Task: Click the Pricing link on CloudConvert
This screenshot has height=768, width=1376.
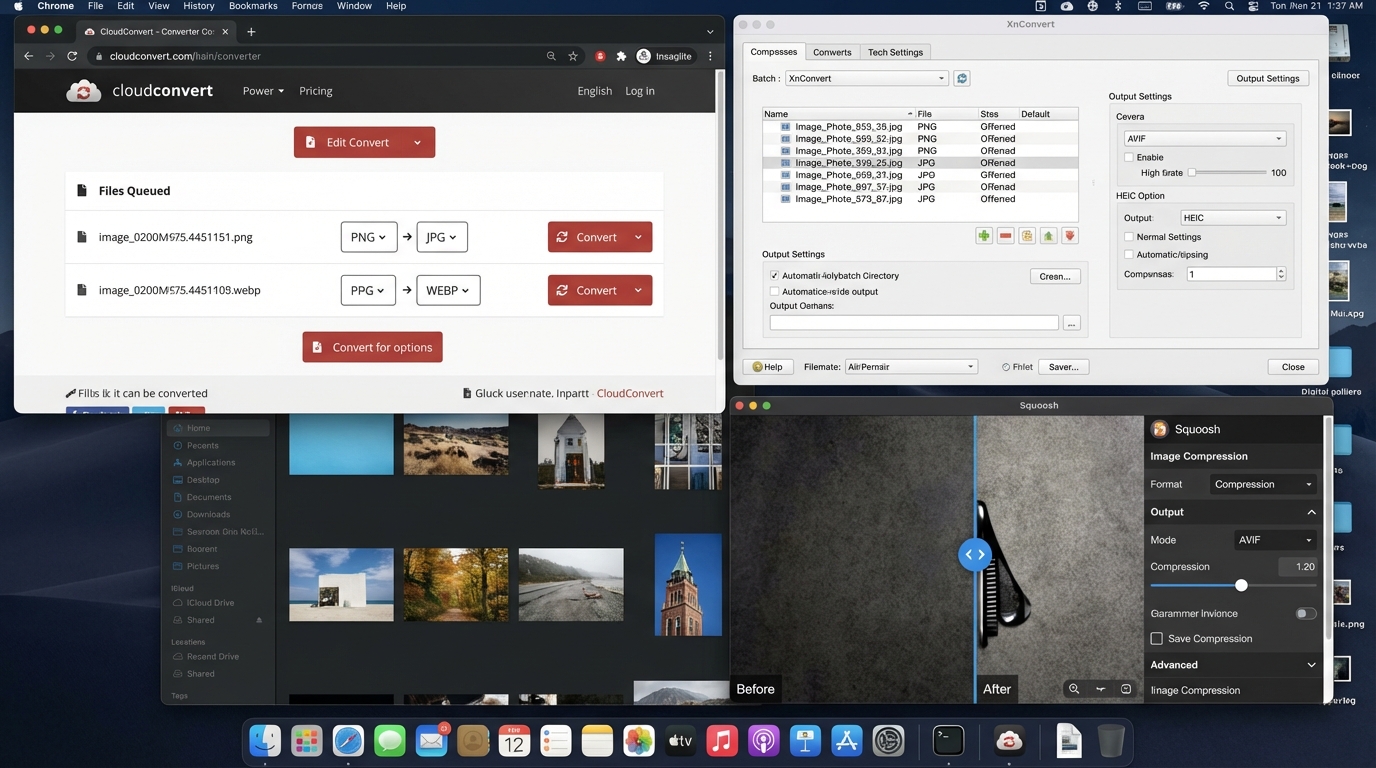Action: click(315, 91)
